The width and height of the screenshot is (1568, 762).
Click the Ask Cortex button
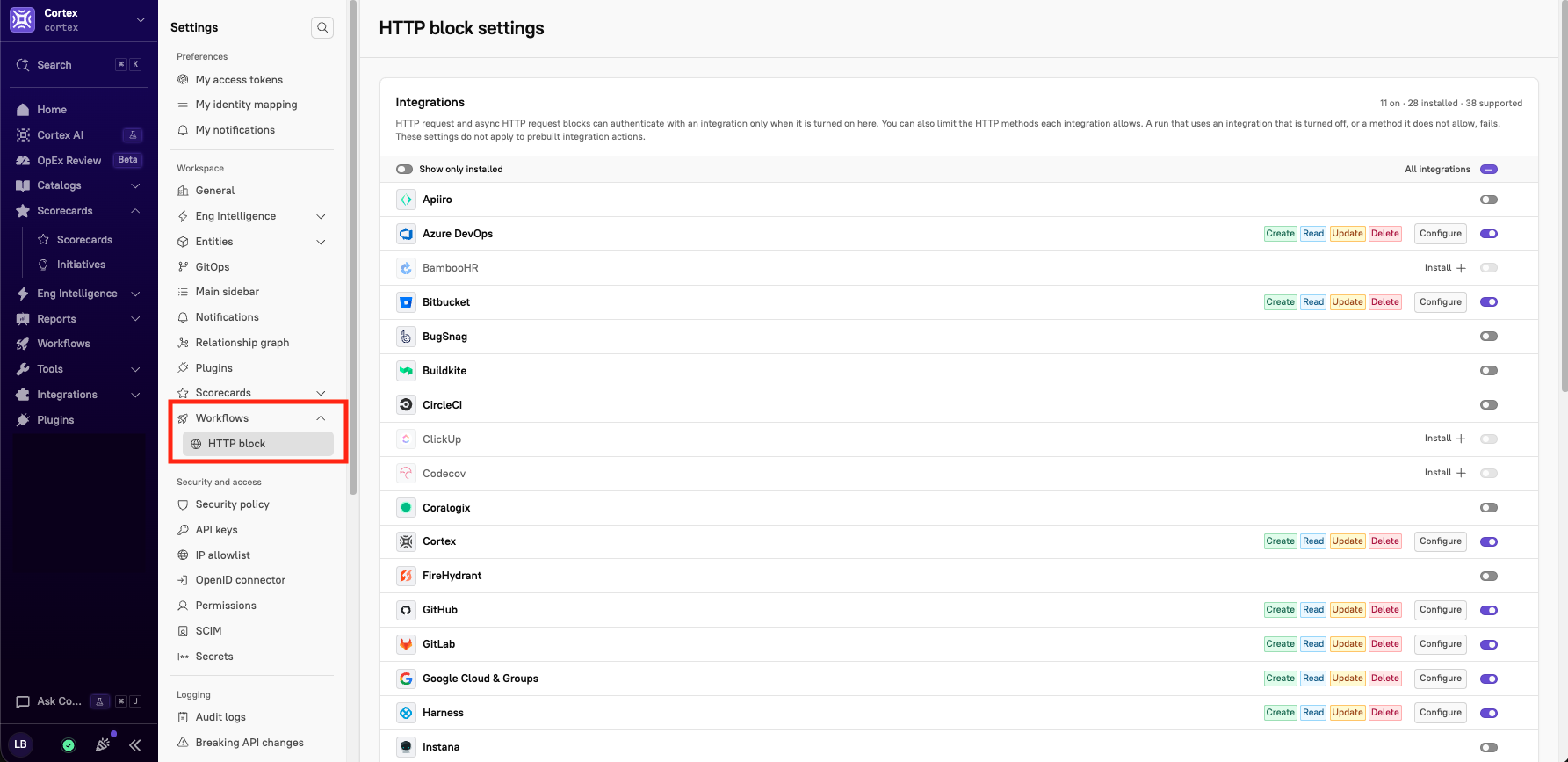tap(79, 701)
